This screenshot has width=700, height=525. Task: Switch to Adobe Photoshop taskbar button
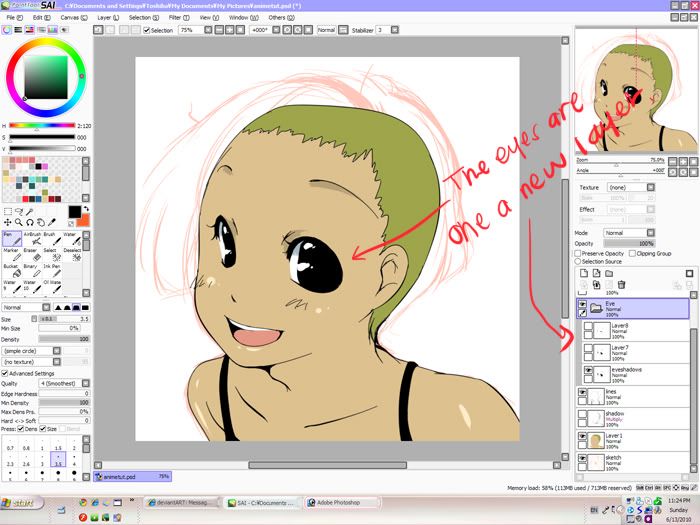[x=342, y=503]
